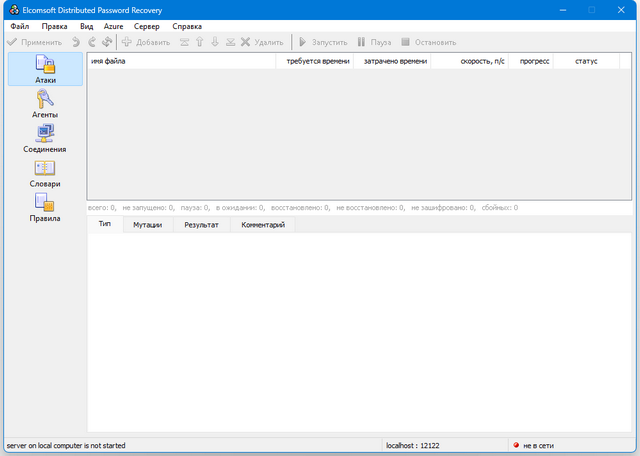Click the Добавить plus toolbar button
This screenshot has height=456, width=640.
click(146, 42)
